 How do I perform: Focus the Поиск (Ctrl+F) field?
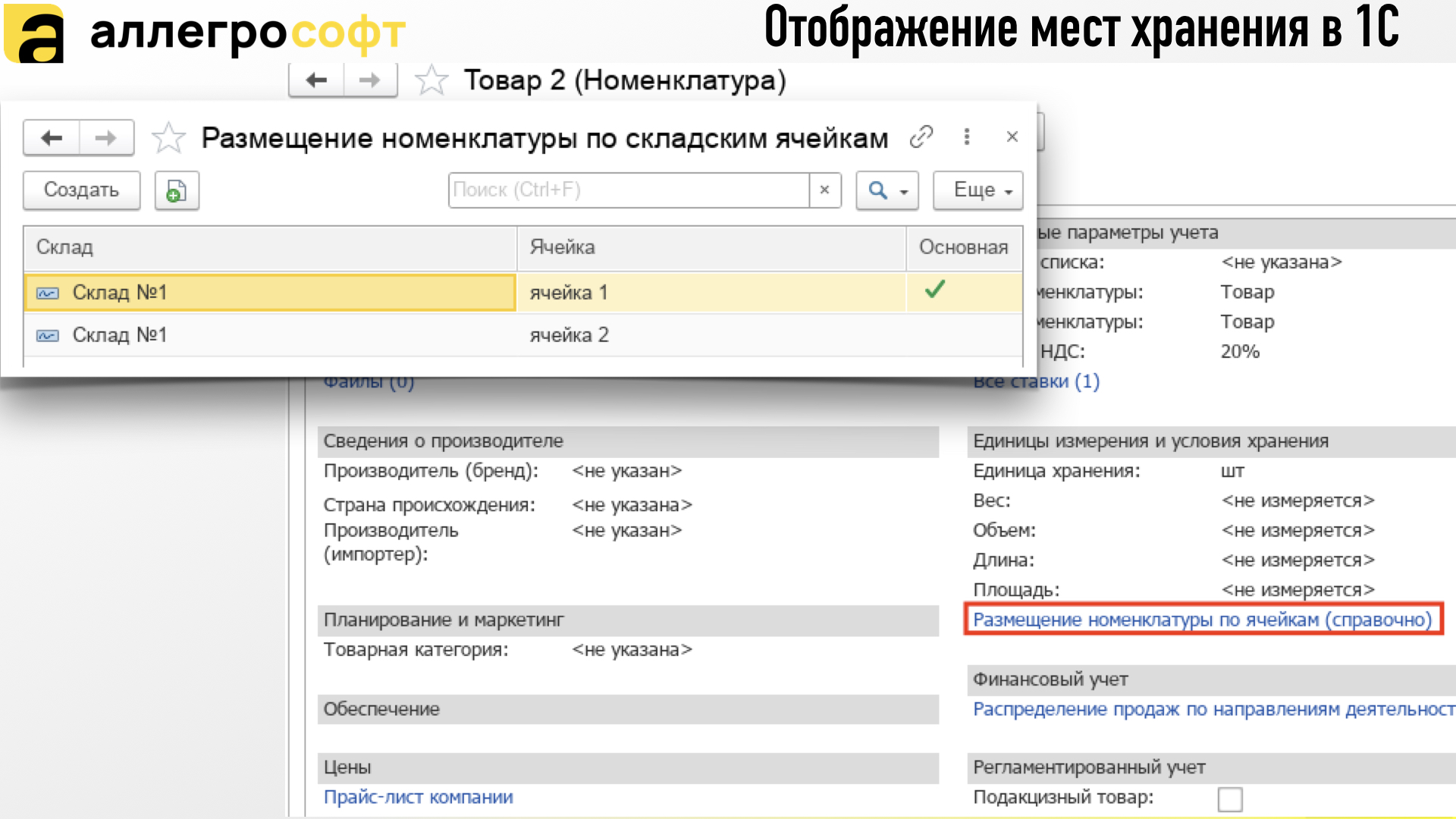[629, 190]
